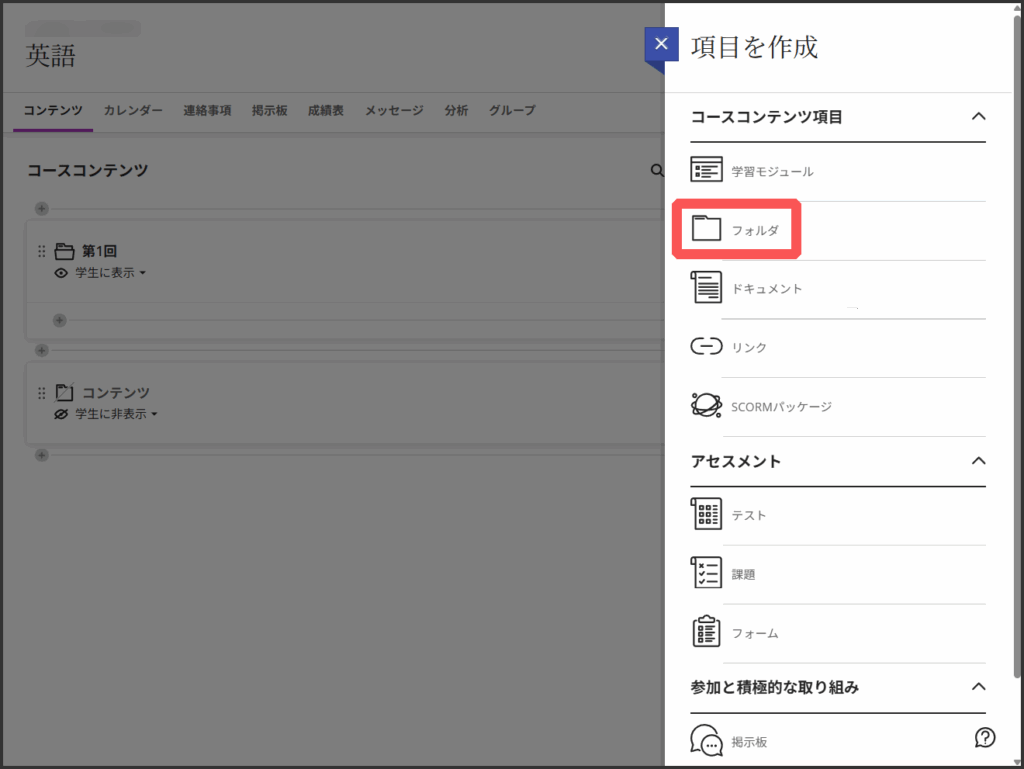Open the 第1回 folder
1024x769 pixels.
99,251
